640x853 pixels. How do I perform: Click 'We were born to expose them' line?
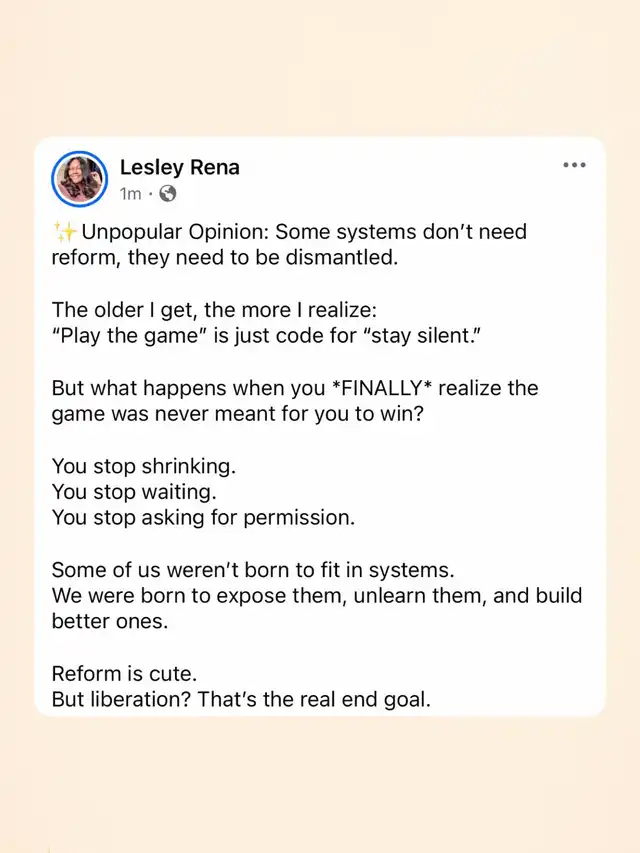click(317, 596)
